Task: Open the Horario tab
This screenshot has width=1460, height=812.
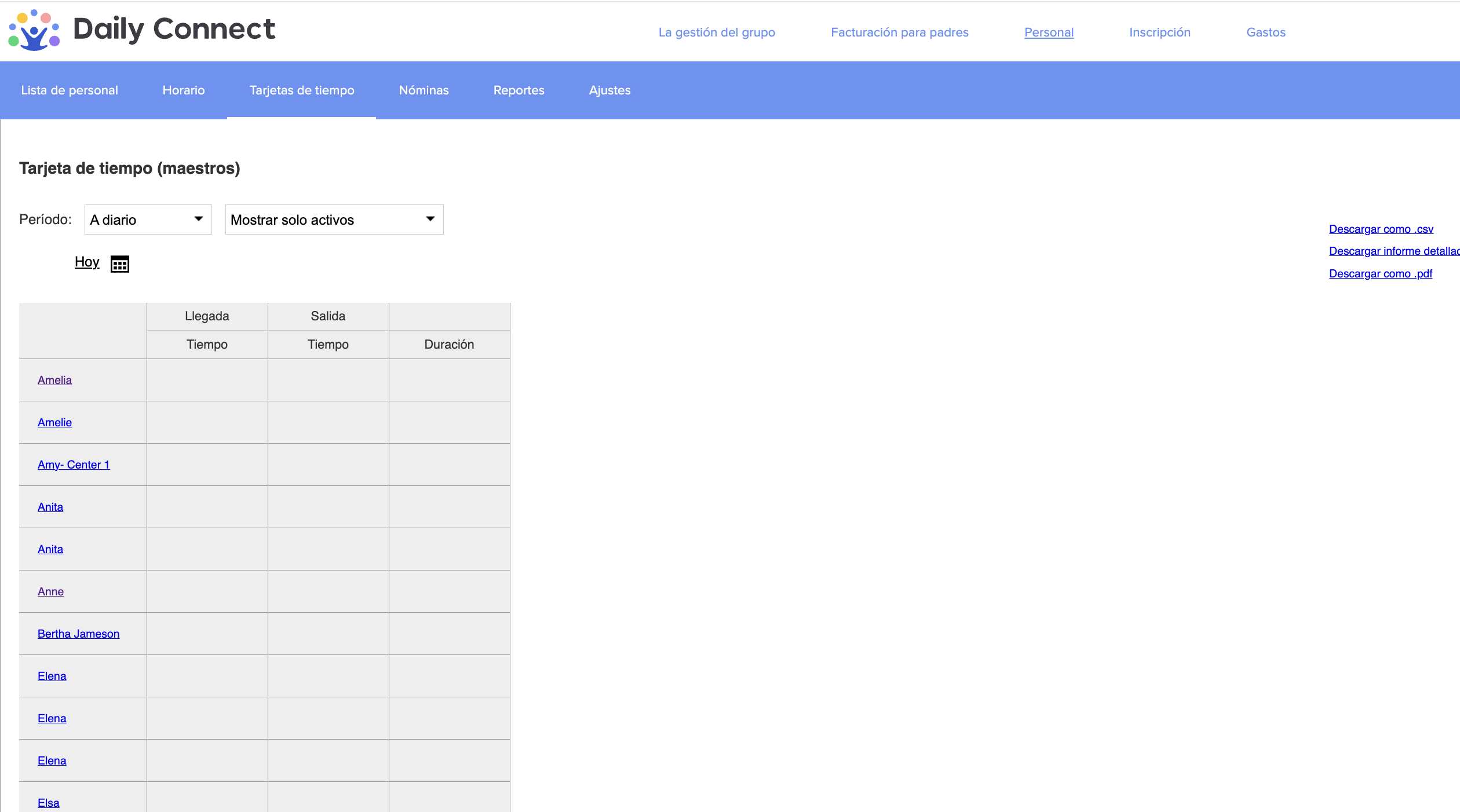Action: (x=184, y=90)
